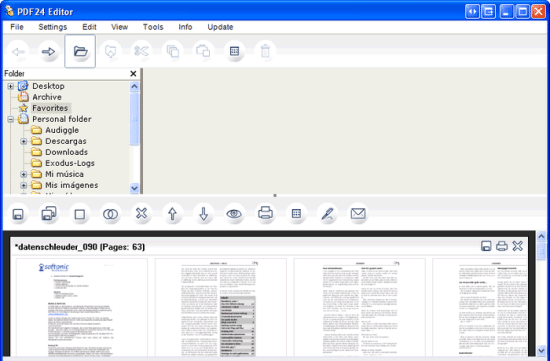Click folder tree scrollbar down arrow
Image resolution: width=550 pixels, height=361 pixels.
click(x=134, y=188)
